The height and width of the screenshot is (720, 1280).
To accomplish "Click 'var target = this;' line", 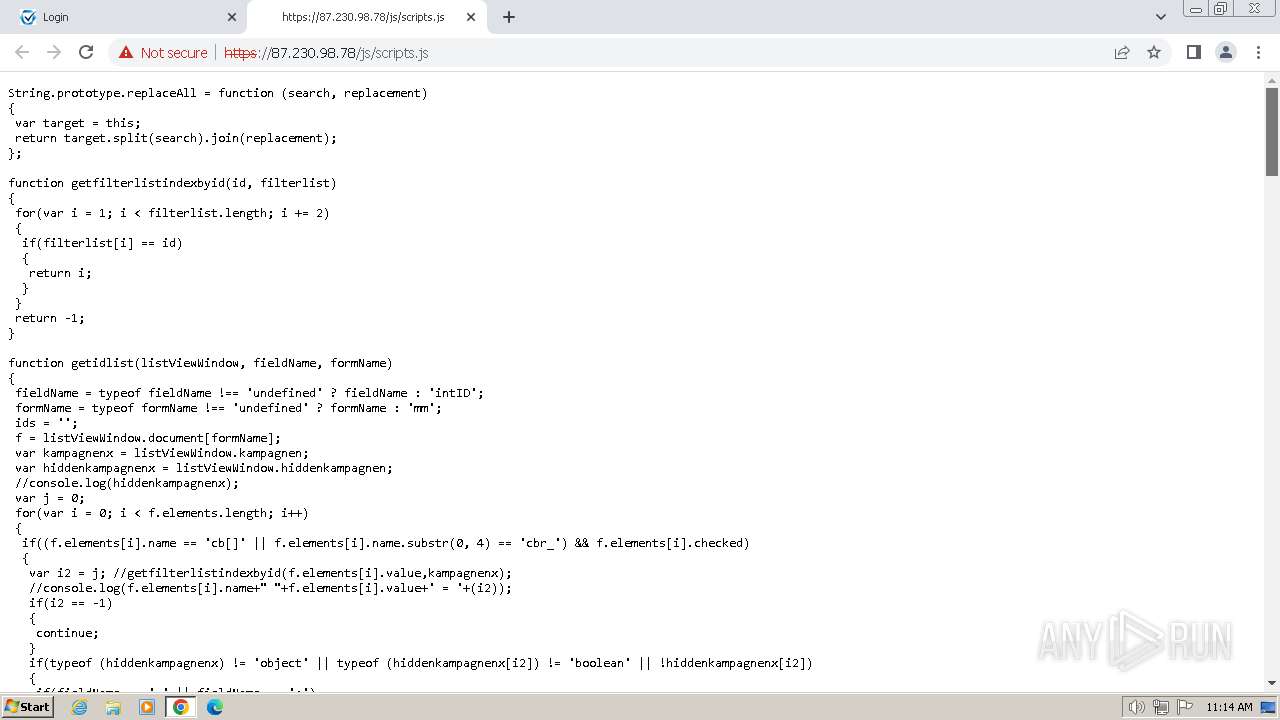I will coord(78,123).
